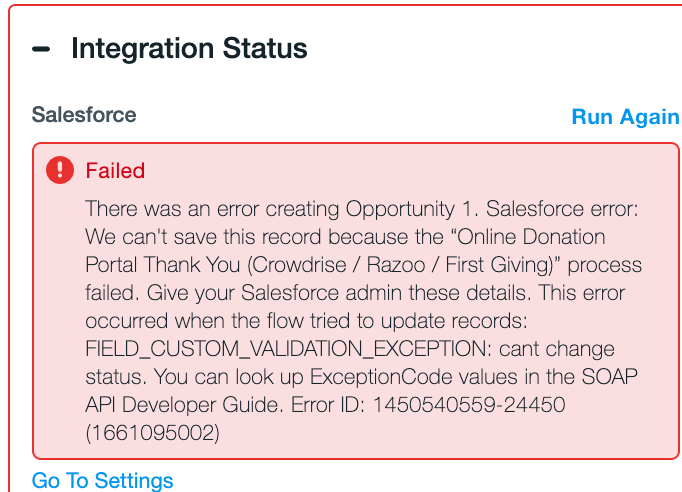Collapse the Integration Status section

(41, 49)
